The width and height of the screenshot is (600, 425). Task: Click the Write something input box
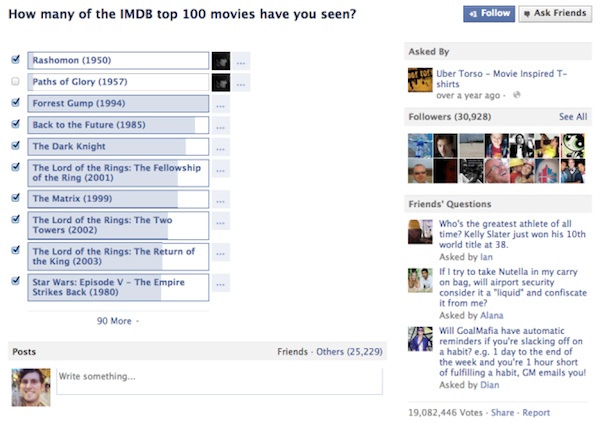click(x=220, y=381)
